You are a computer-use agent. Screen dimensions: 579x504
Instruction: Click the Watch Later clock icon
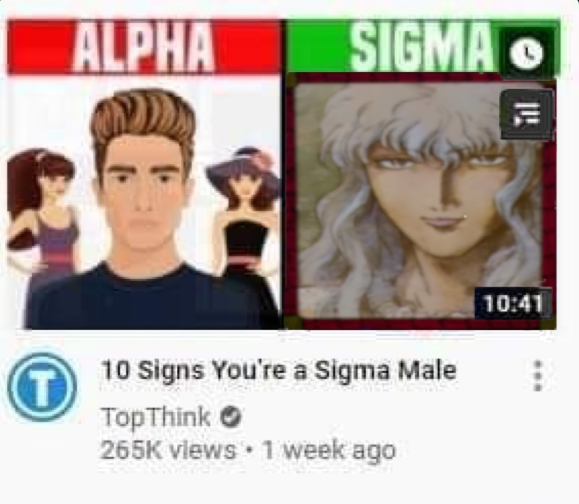[x=527, y=52]
